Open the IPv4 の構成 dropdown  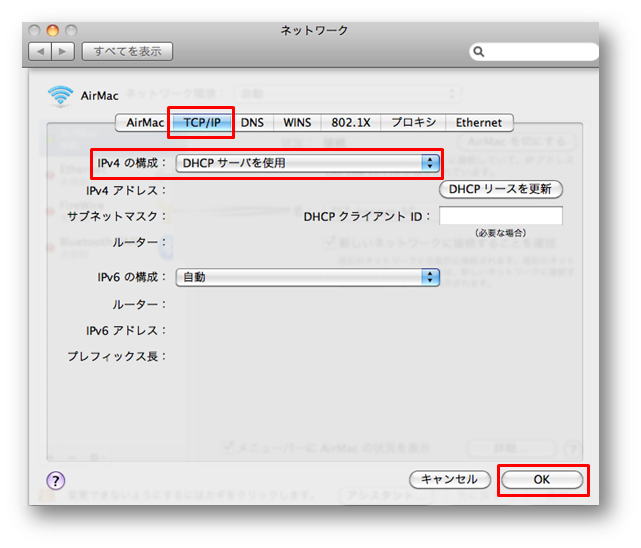(x=308, y=163)
